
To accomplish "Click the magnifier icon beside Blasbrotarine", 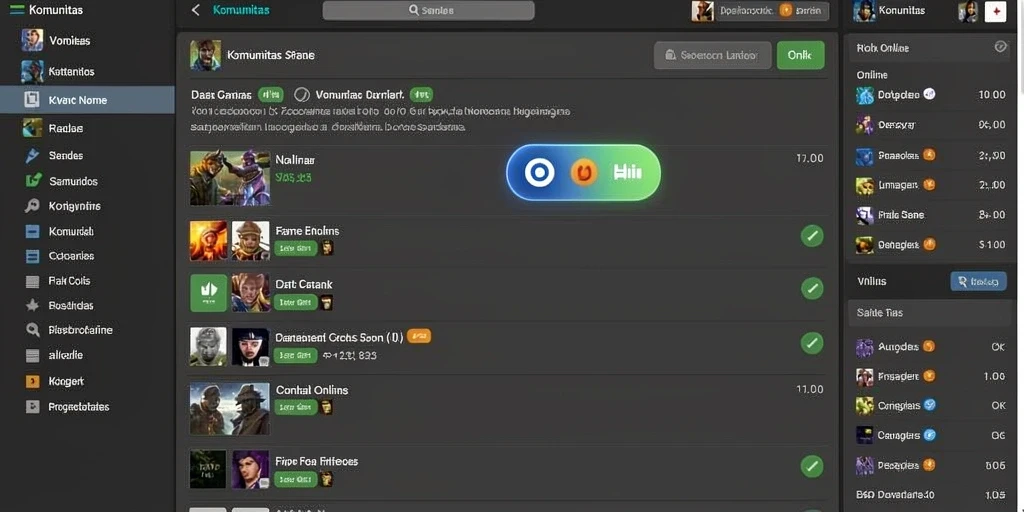I will point(32,330).
